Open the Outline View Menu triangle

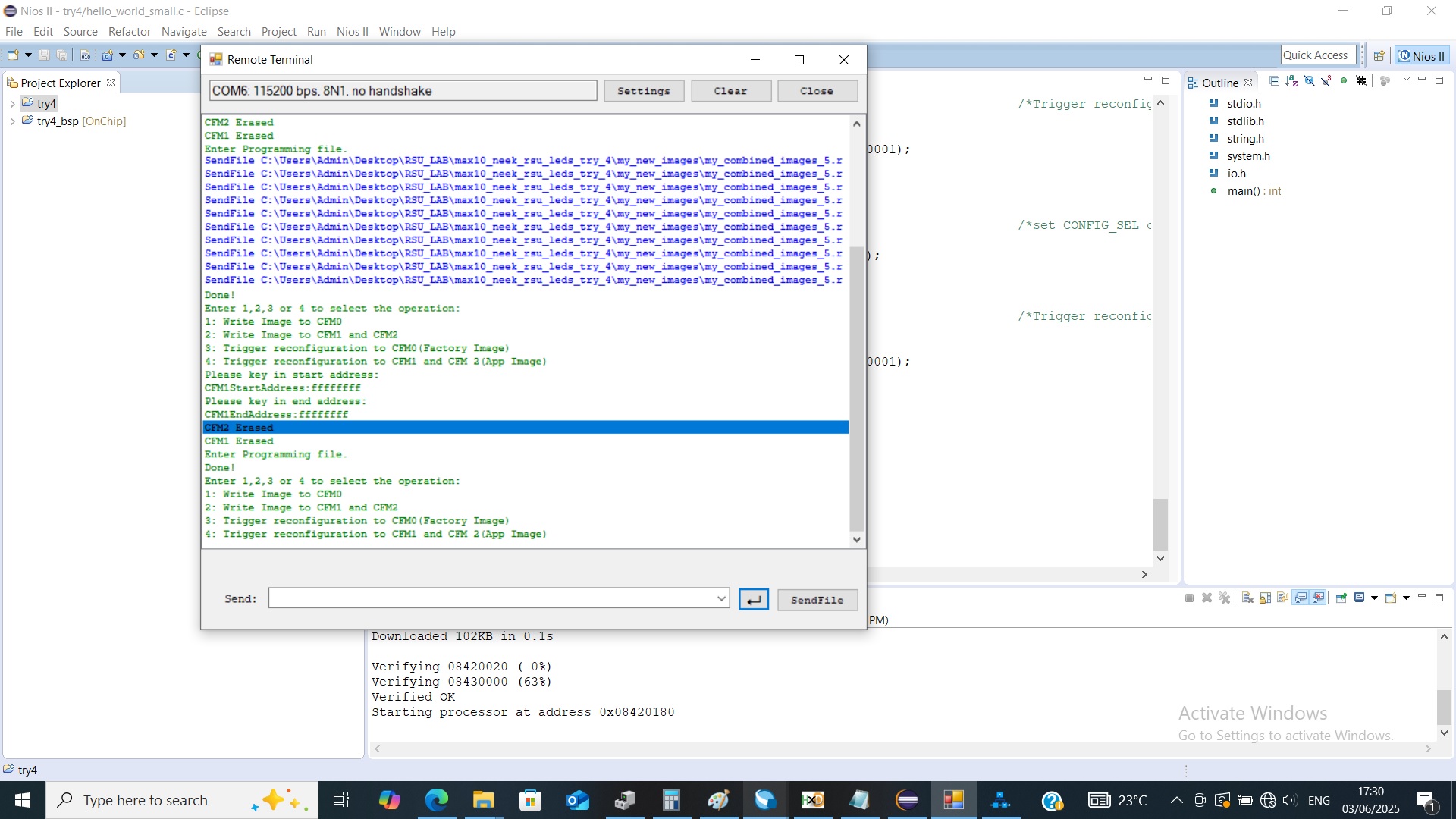point(1406,80)
